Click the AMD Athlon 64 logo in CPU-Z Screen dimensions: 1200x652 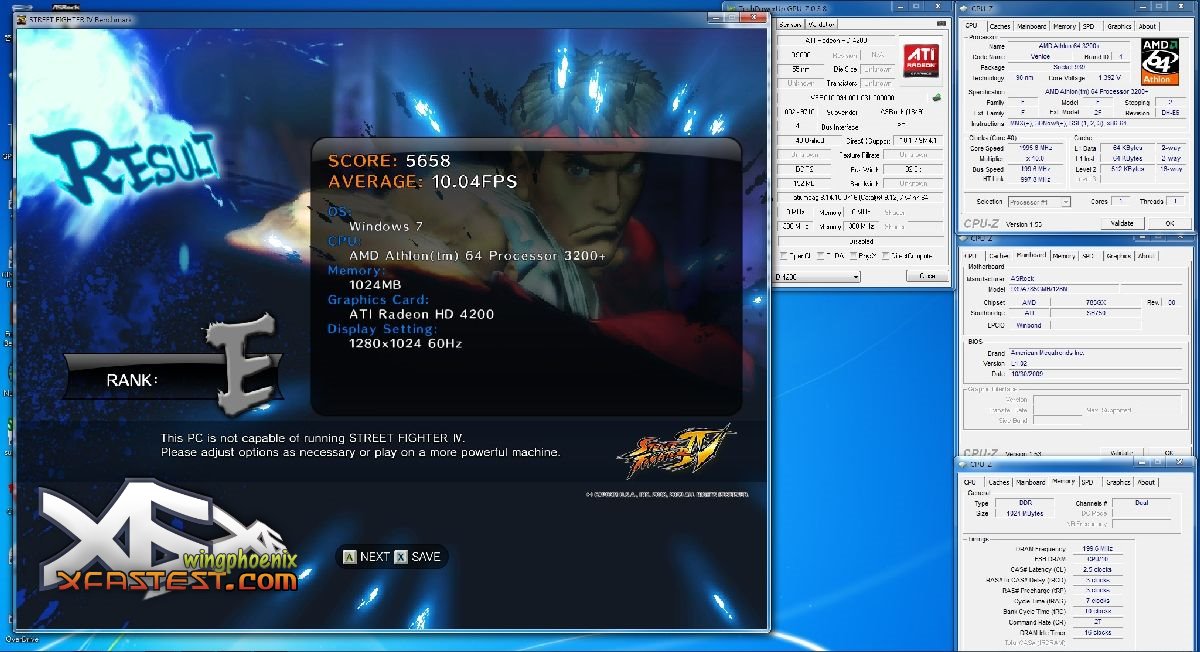pyautogui.click(x=1161, y=61)
